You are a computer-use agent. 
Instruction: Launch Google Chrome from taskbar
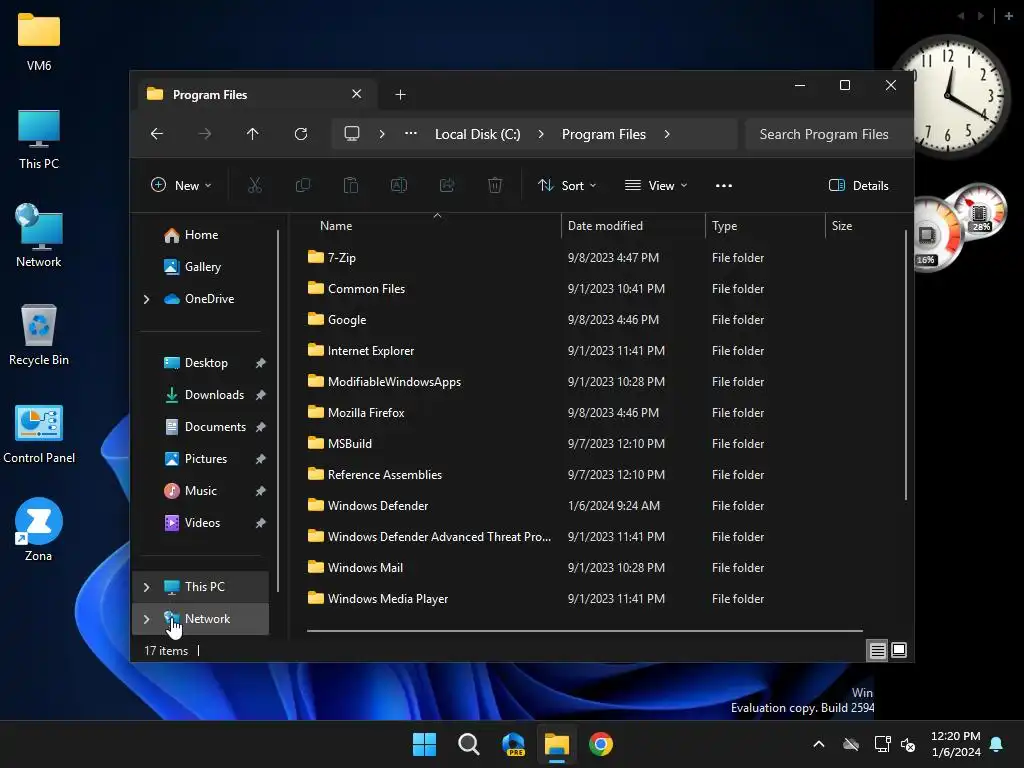601,744
